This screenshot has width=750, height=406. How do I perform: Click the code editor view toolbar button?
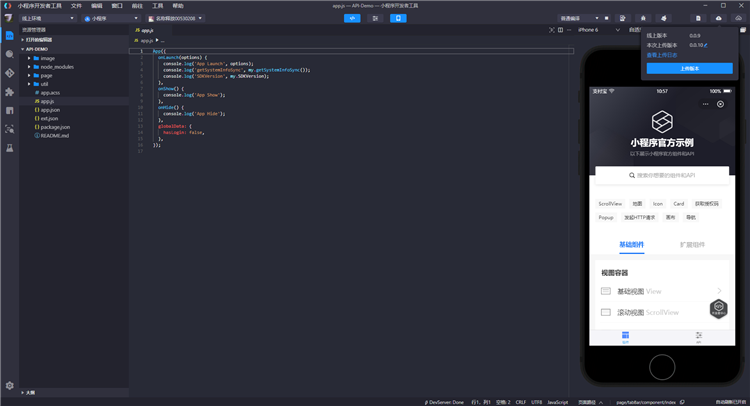(x=351, y=18)
